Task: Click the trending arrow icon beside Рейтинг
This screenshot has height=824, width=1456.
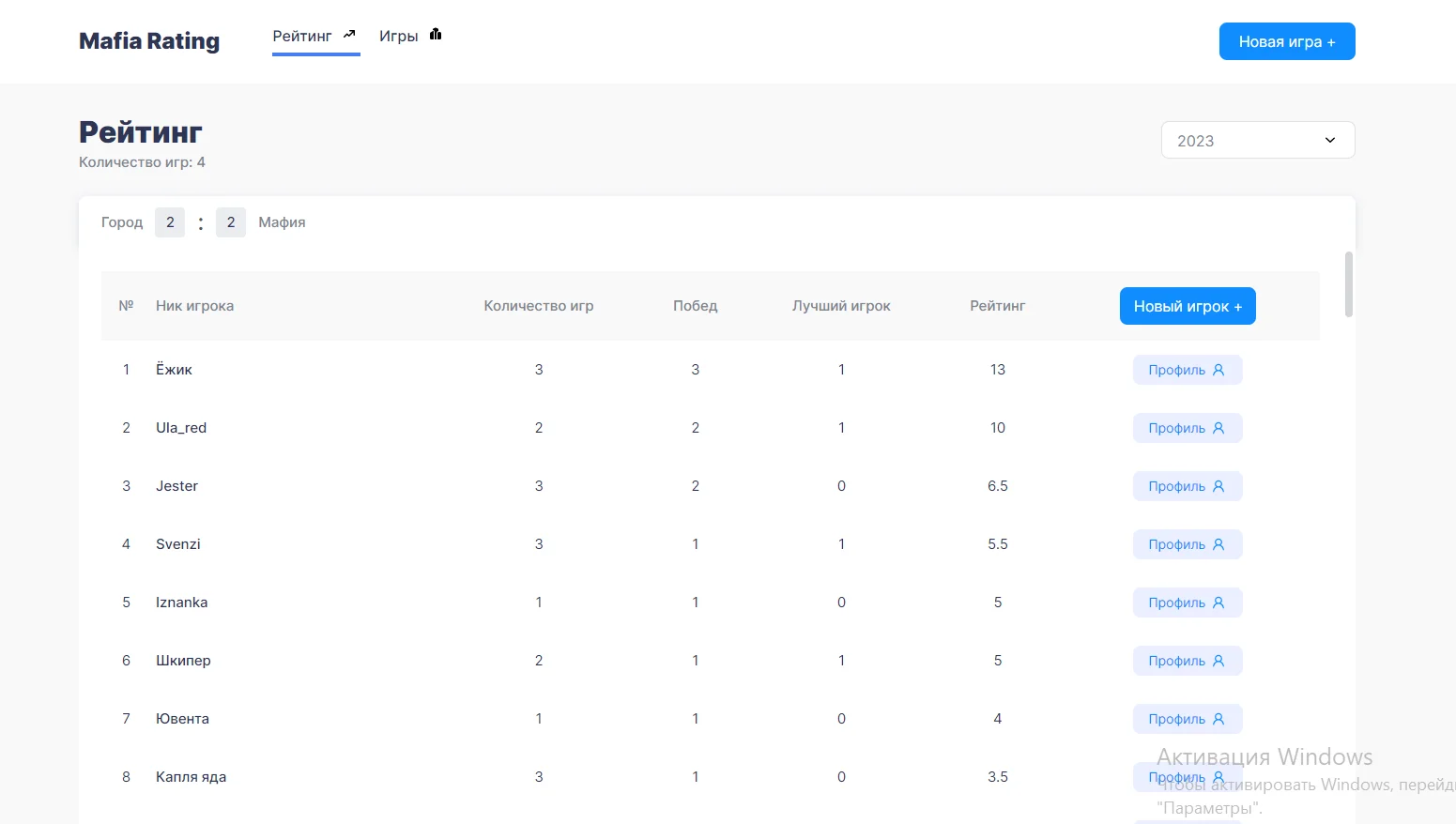Action: (349, 35)
